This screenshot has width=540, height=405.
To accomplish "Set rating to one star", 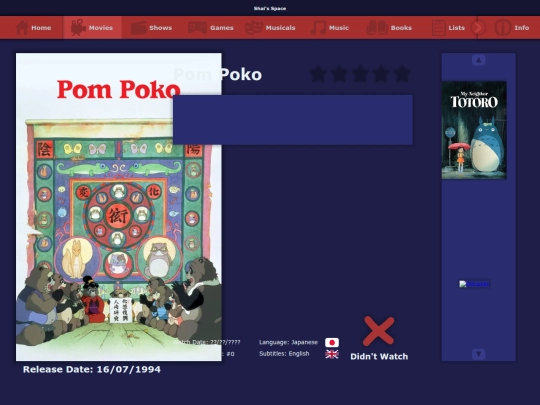I will [x=318, y=74].
